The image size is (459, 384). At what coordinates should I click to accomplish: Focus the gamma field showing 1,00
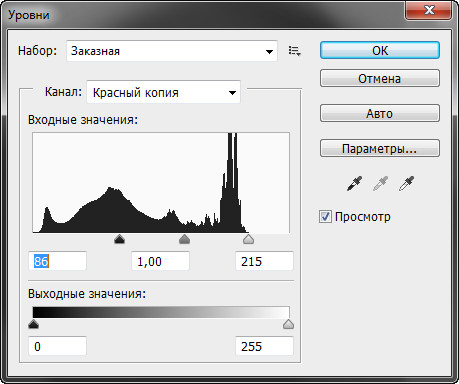click(x=160, y=261)
